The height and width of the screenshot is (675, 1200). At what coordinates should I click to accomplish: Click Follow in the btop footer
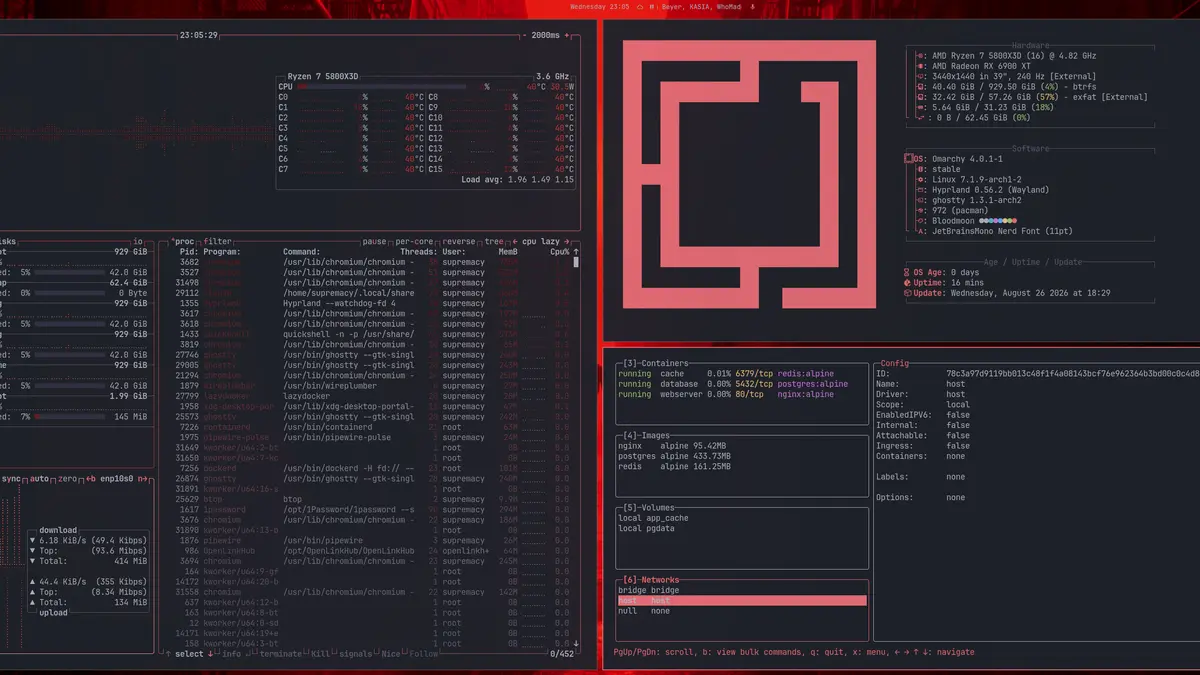[423, 654]
